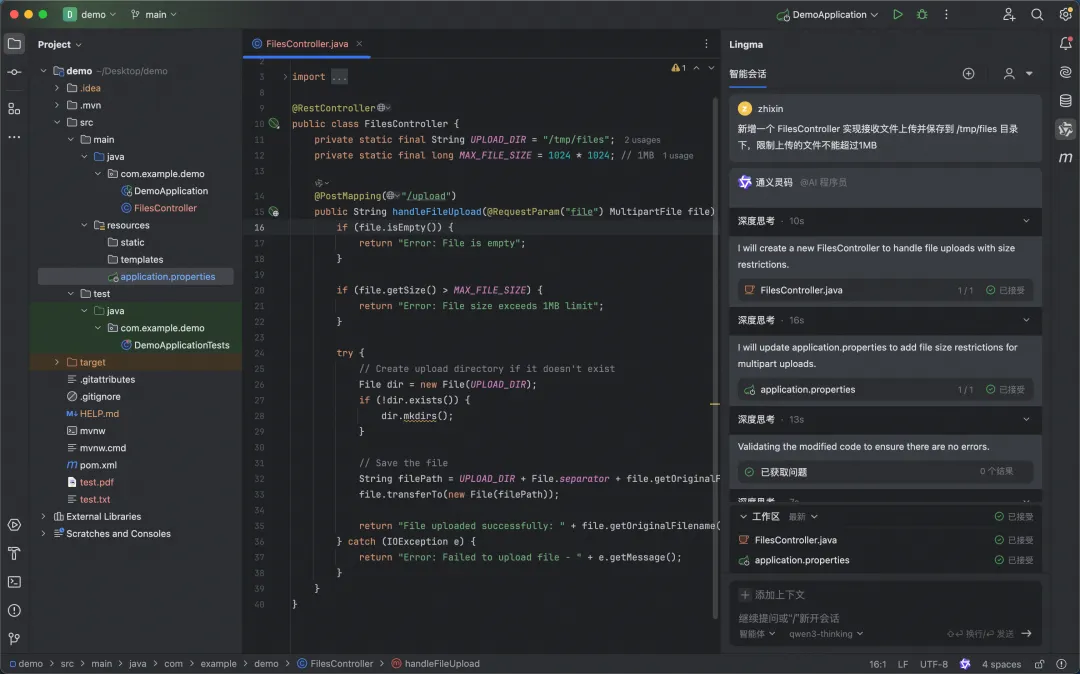1080x674 pixels.
Task: Show more tool windows ellipsis in left sidebar
Action: [14, 137]
